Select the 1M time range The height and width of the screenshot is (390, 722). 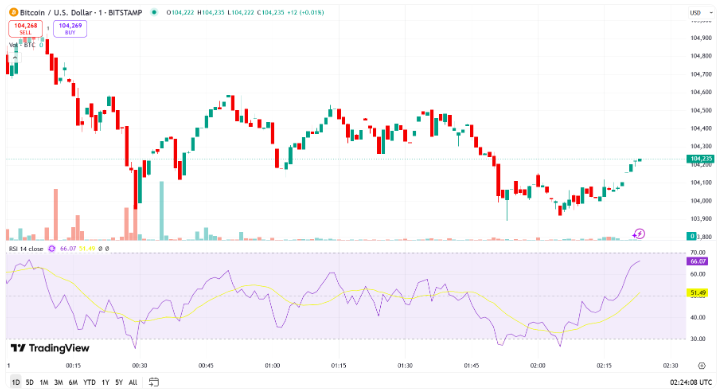44,382
